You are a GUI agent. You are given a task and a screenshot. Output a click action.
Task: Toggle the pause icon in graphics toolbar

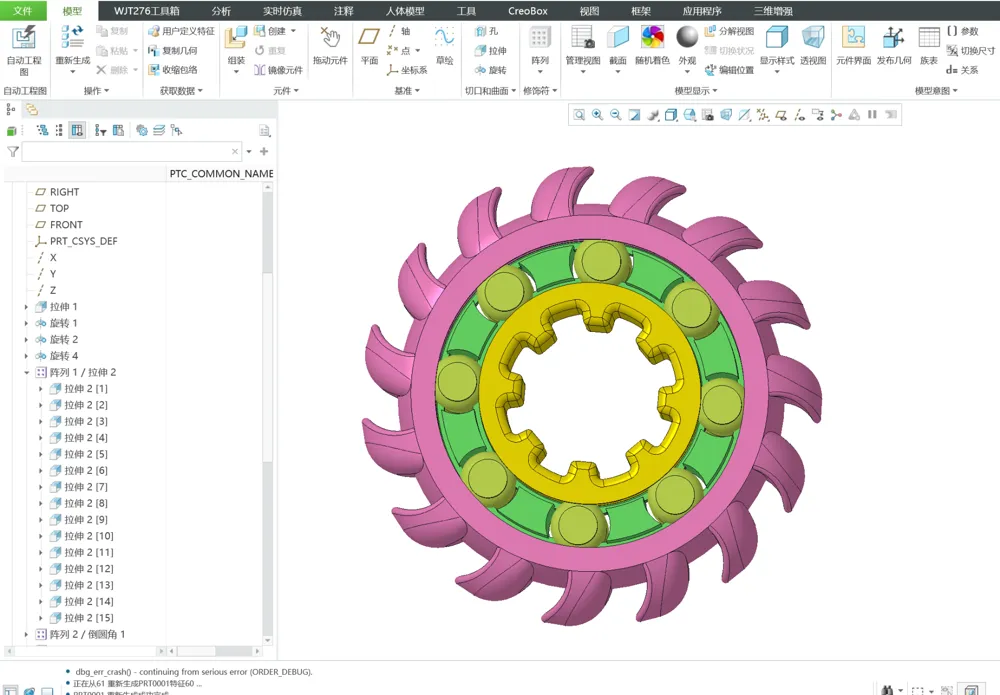(872, 115)
